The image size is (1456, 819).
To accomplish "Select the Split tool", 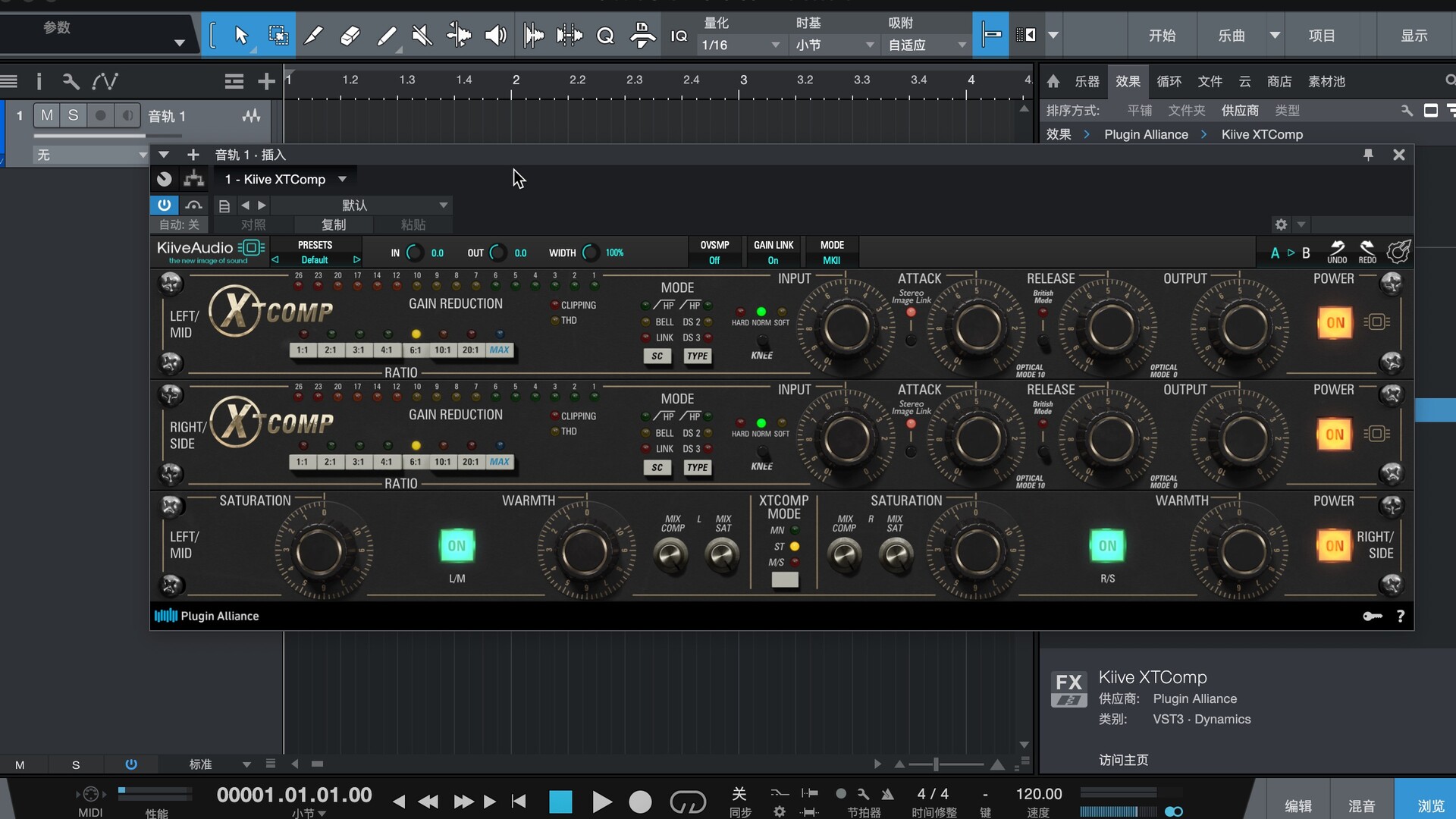I will pyautogui.click(x=313, y=36).
